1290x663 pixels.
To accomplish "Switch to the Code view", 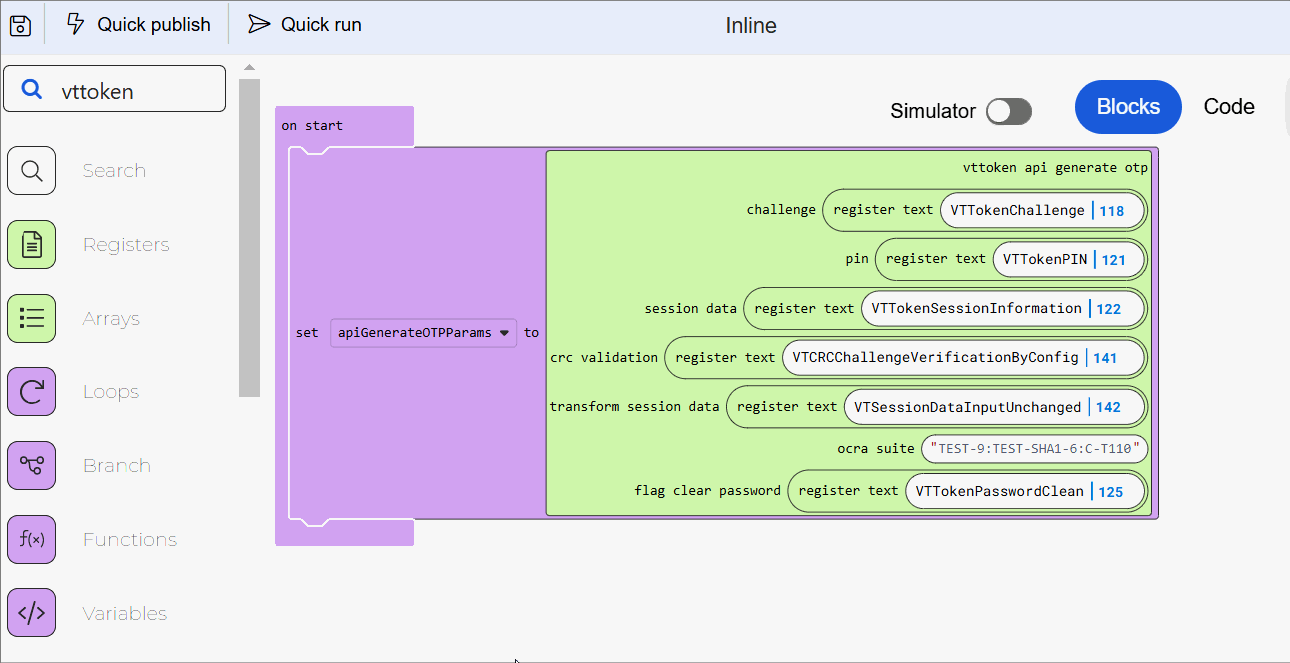I will (x=1228, y=107).
